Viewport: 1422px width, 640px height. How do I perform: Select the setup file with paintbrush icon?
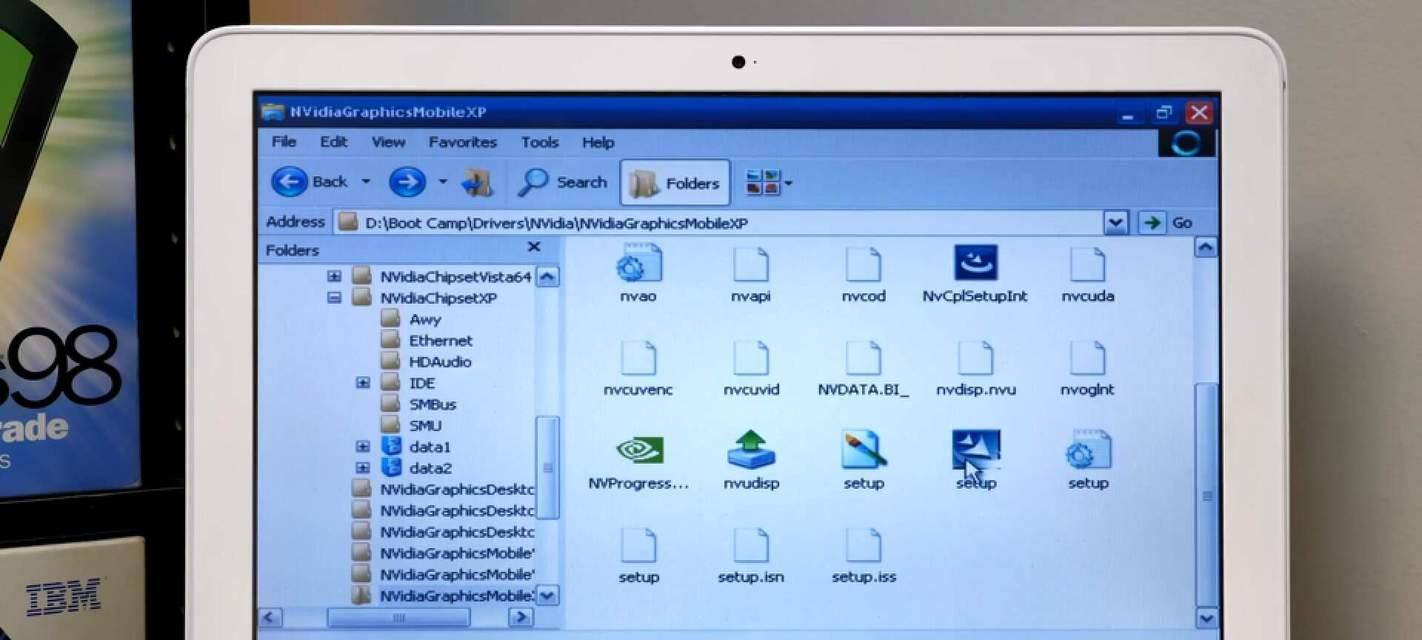click(x=863, y=462)
